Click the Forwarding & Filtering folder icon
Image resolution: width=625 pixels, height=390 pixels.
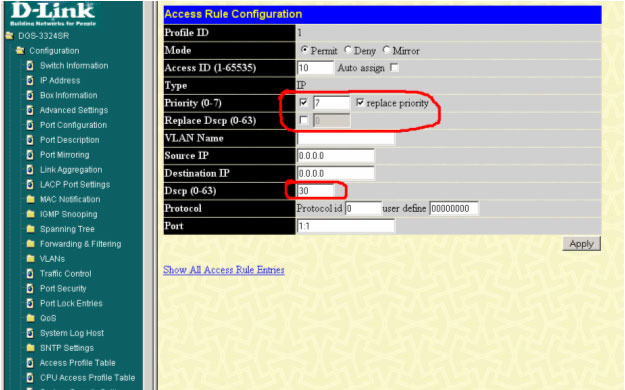[x=31, y=244]
